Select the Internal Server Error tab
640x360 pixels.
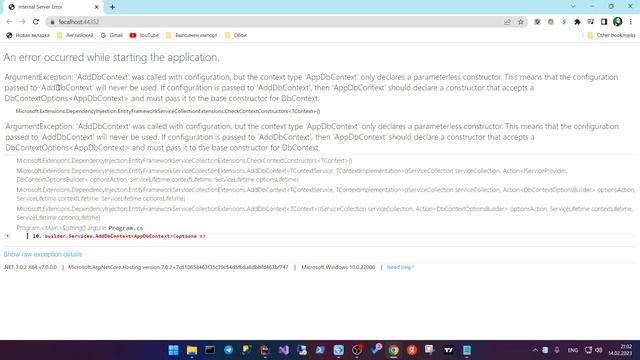(54, 7)
